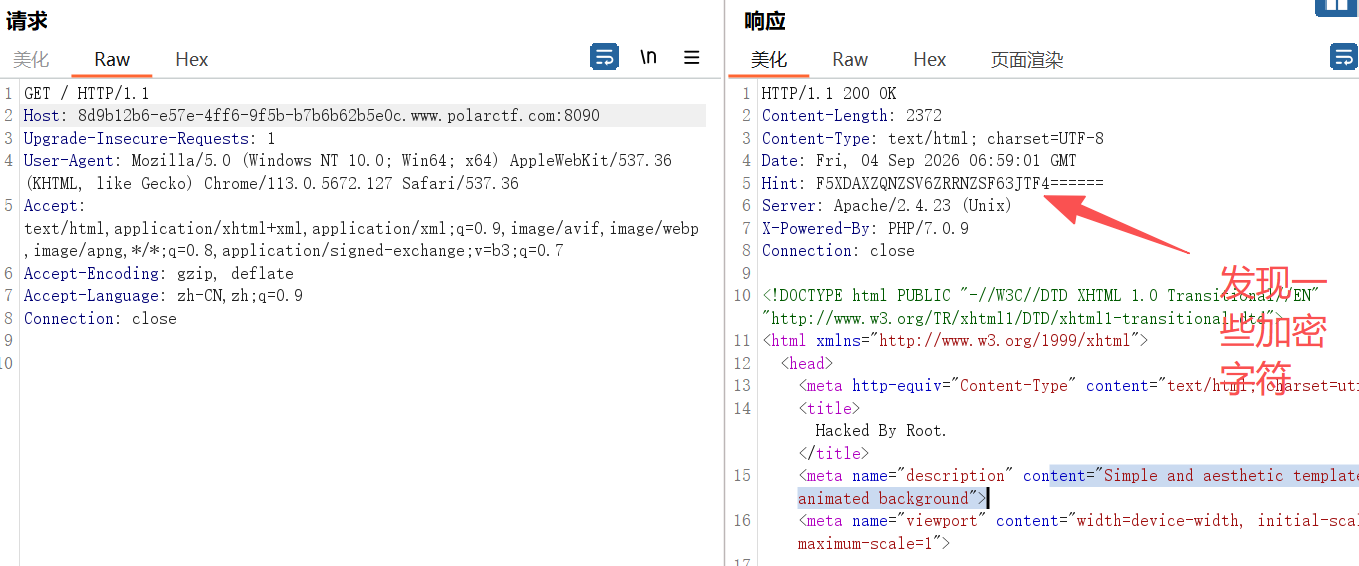
Task: Click the layout icon at top right
Action: 1337,7
